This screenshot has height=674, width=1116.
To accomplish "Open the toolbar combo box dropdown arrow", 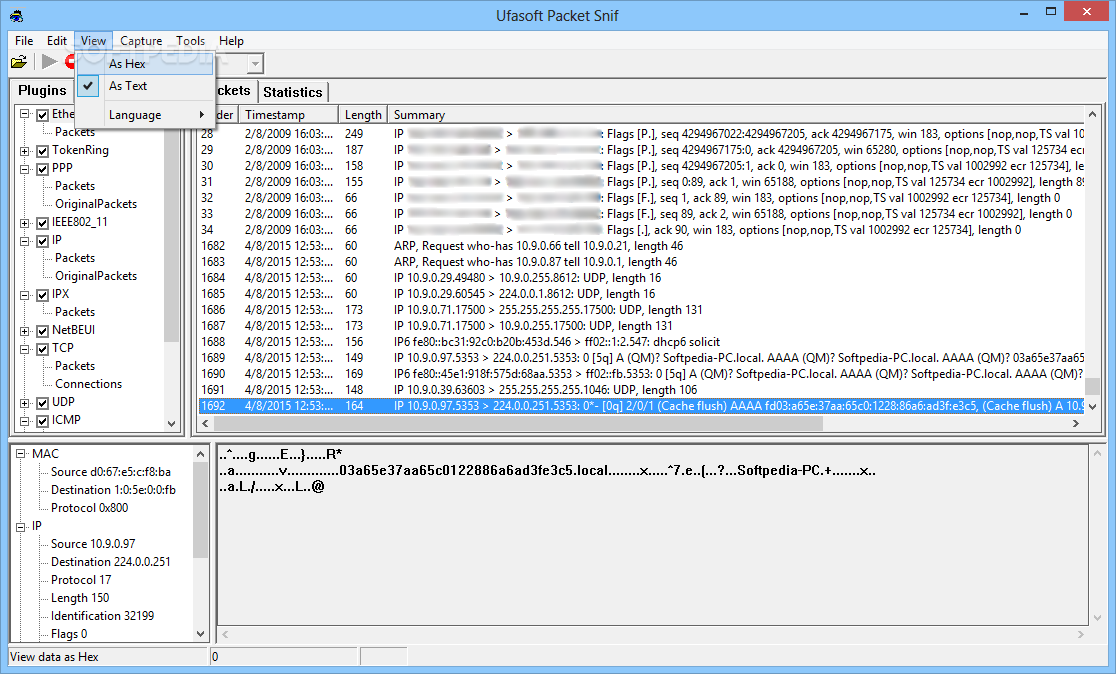I will 255,64.
